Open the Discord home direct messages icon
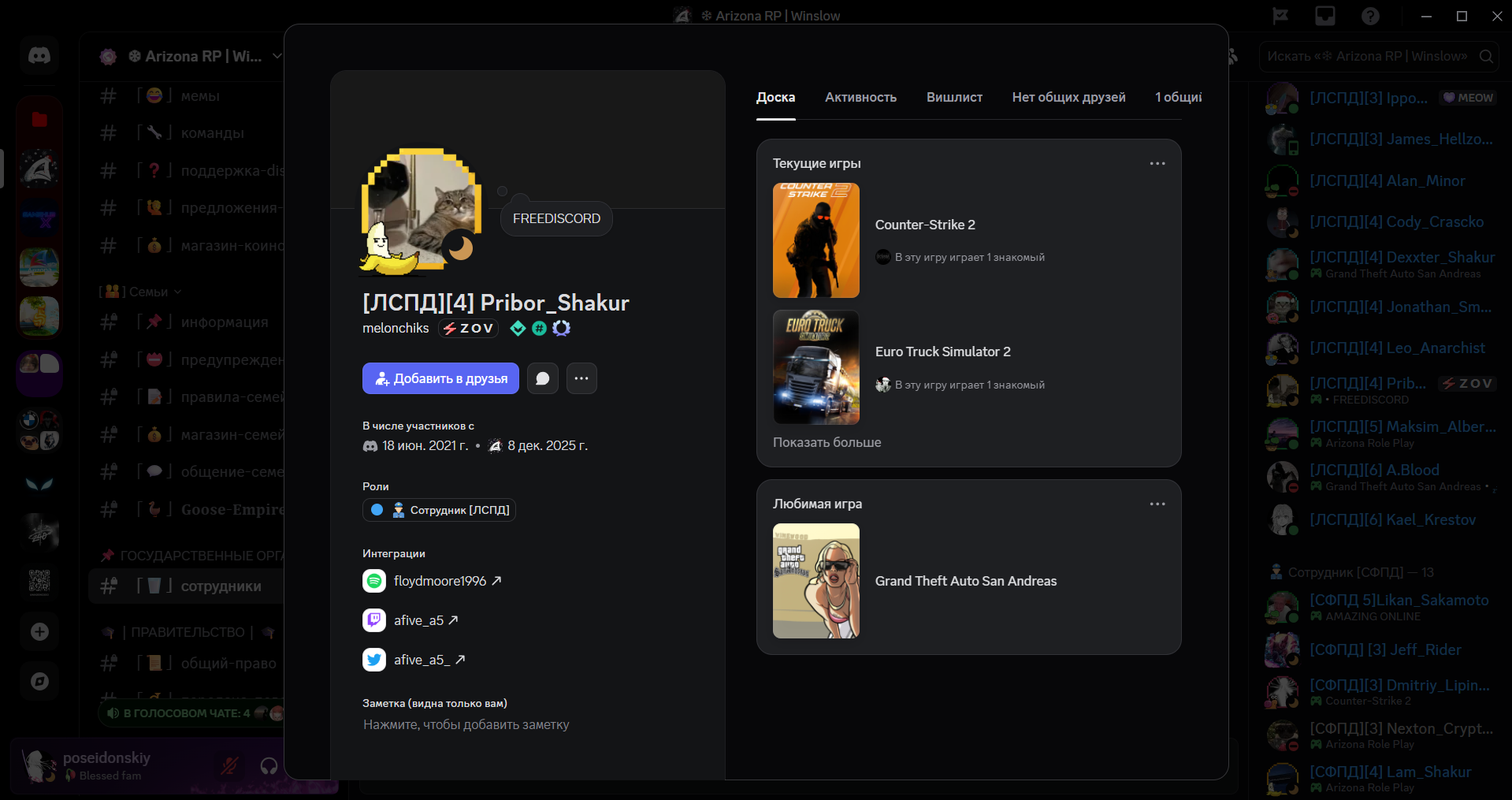1512x800 pixels. [x=39, y=56]
